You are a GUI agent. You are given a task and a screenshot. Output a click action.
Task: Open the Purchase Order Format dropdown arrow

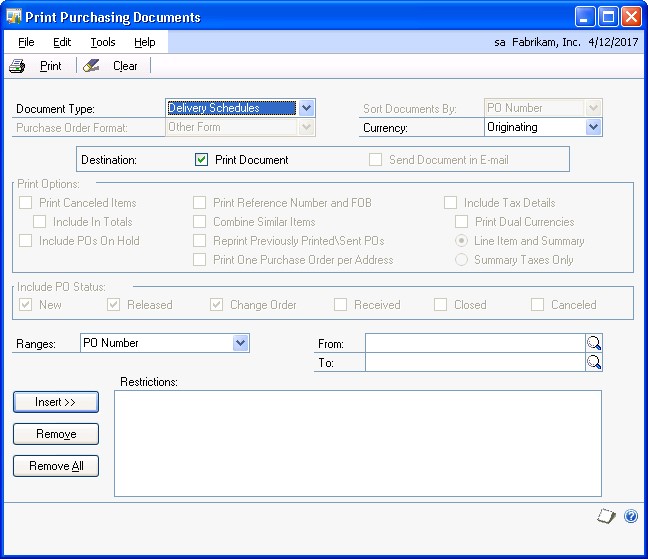(306, 127)
